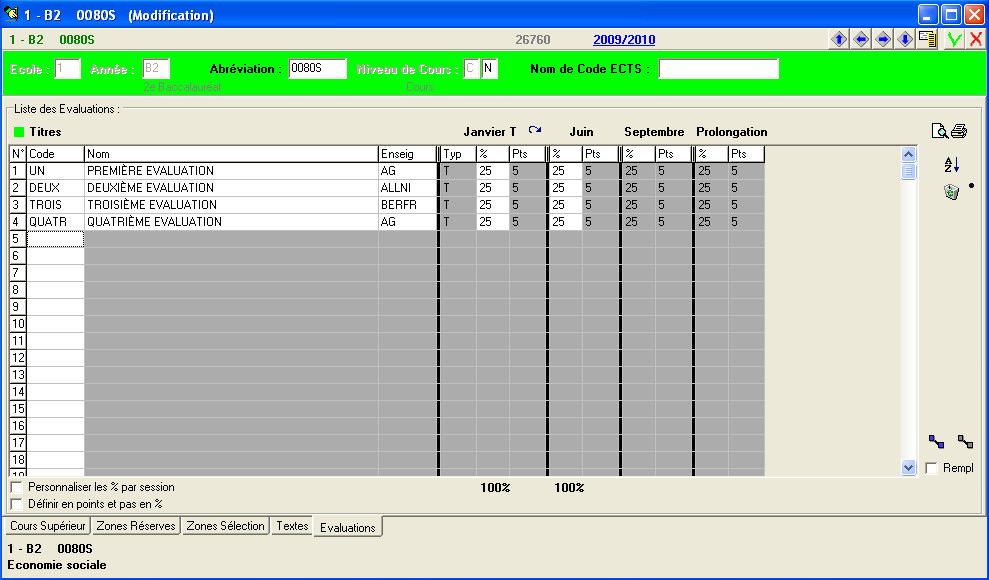Select the code cell QUATR
The width and height of the screenshot is (989, 580).
56,222
